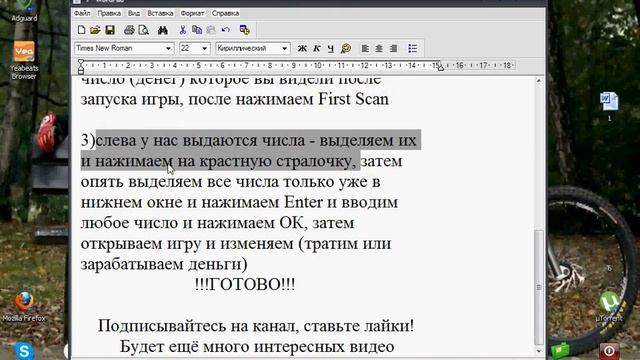Open the Вставка menu

[x=160, y=13]
